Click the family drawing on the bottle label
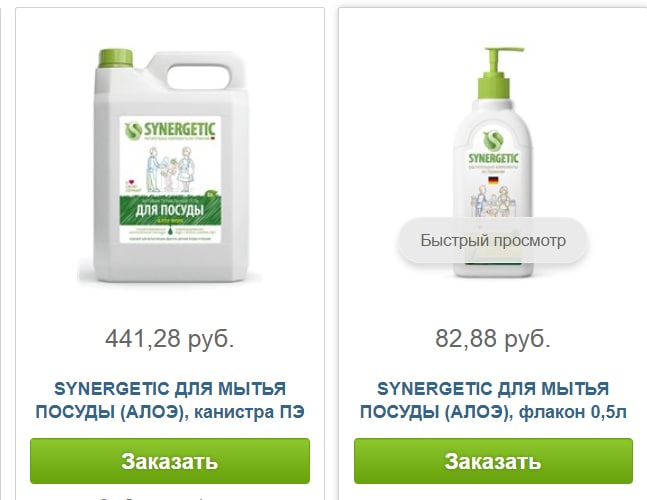The height and width of the screenshot is (500, 647). (494, 201)
